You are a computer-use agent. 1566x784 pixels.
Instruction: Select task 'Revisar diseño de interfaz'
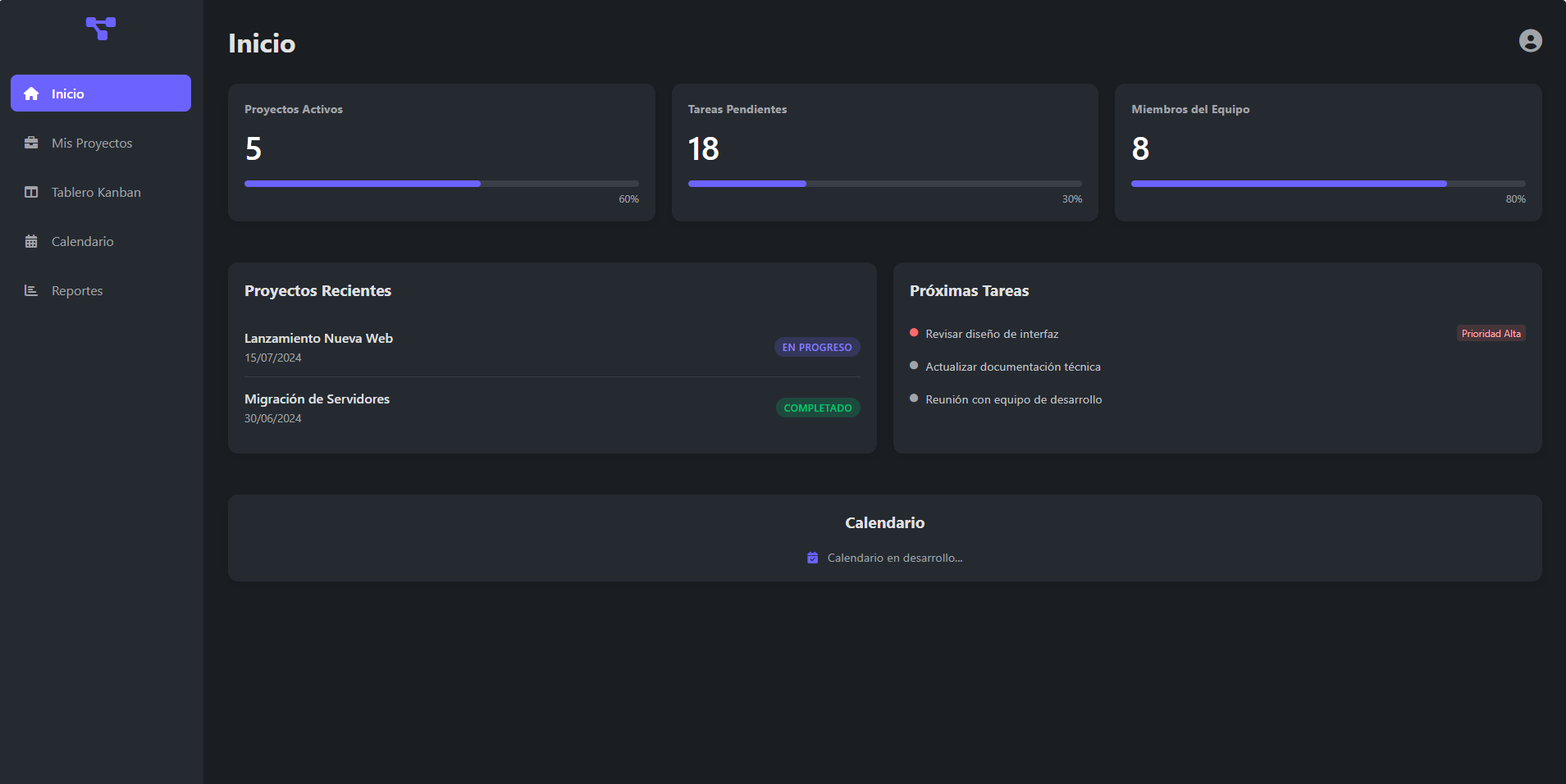[992, 334]
